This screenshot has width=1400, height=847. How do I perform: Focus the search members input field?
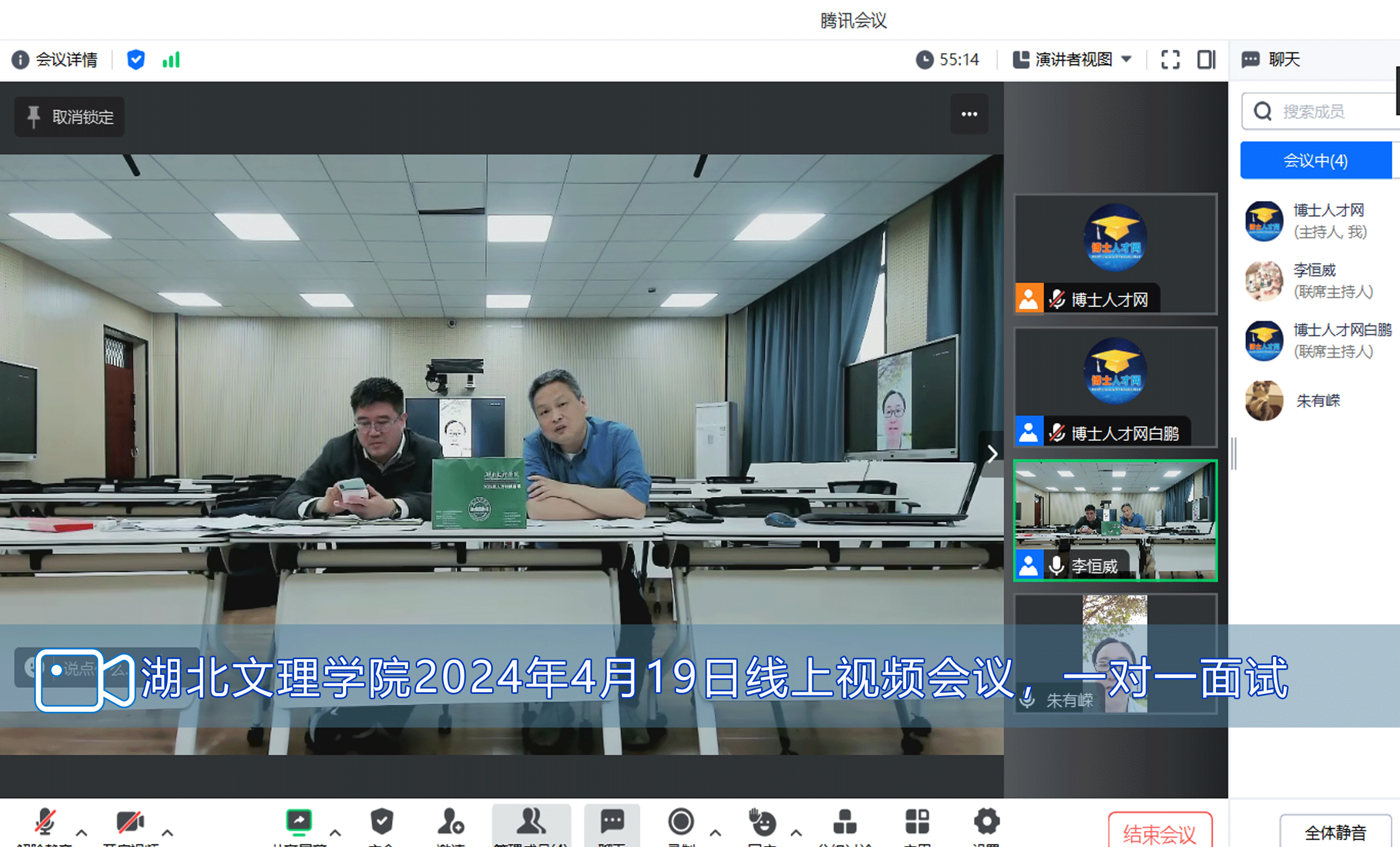tap(1320, 111)
